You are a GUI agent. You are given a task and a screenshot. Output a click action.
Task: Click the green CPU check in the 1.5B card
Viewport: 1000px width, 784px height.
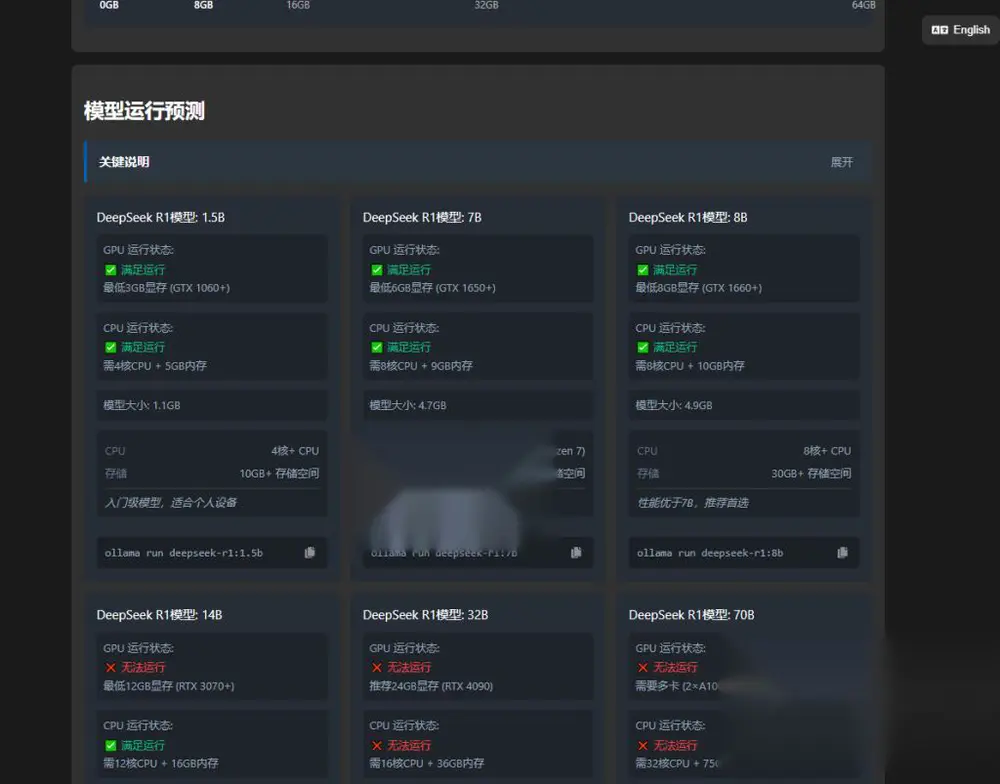coord(110,347)
